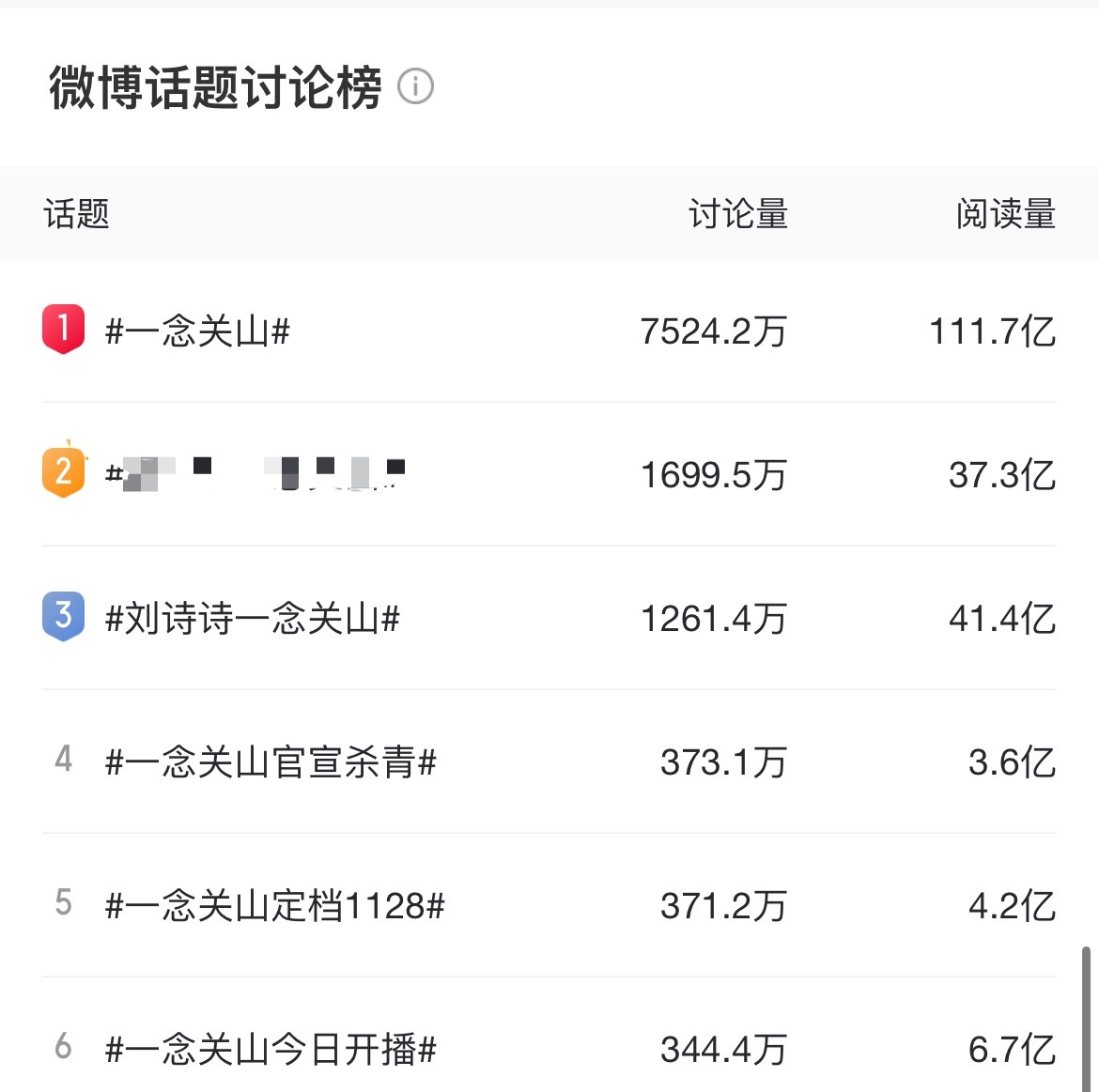Viewport: 1099px width, 1092px height.
Task: Click the 1699.5万 discussion count
Action: (x=714, y=475)
